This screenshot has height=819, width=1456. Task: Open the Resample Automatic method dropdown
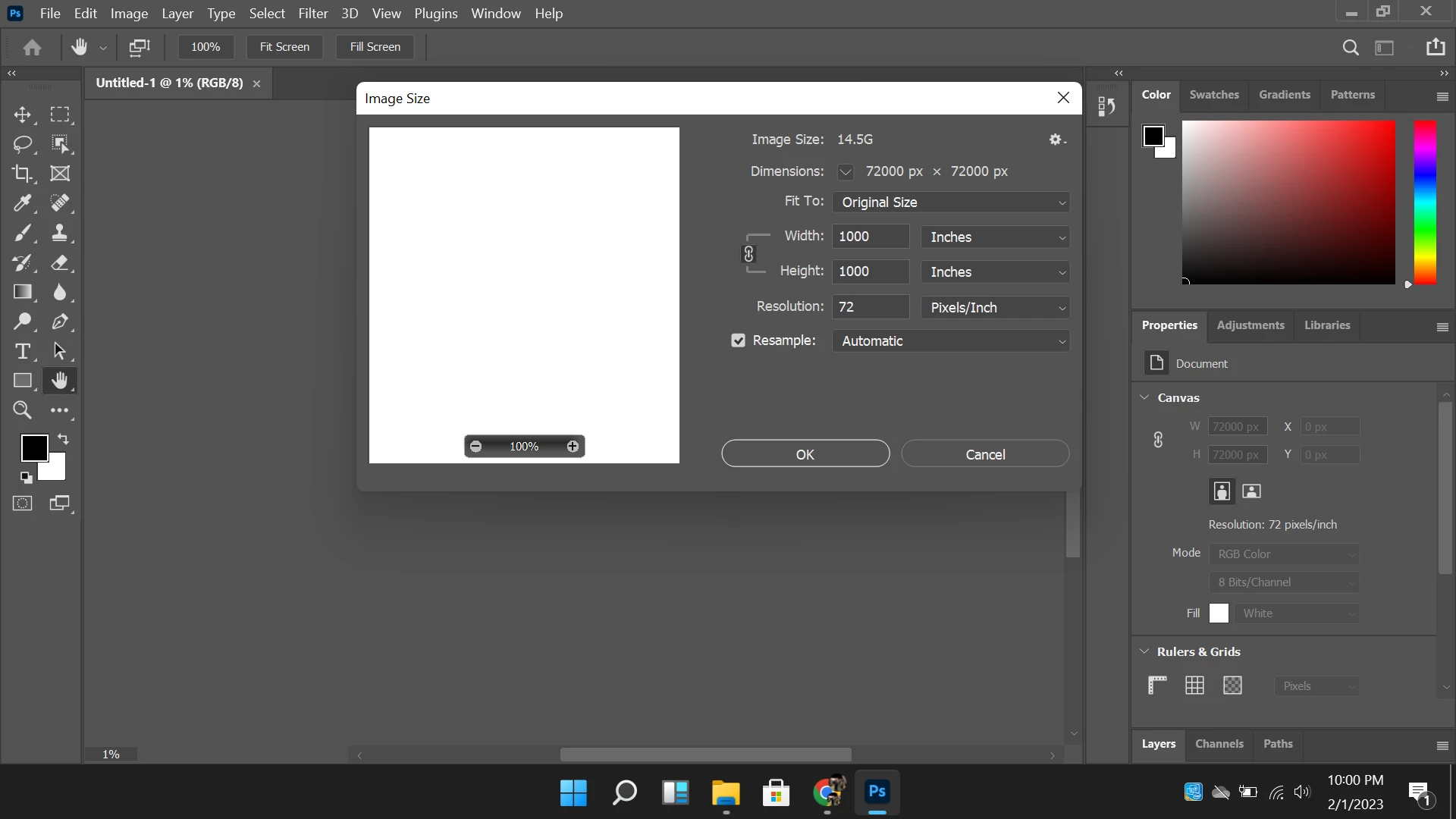950,341
